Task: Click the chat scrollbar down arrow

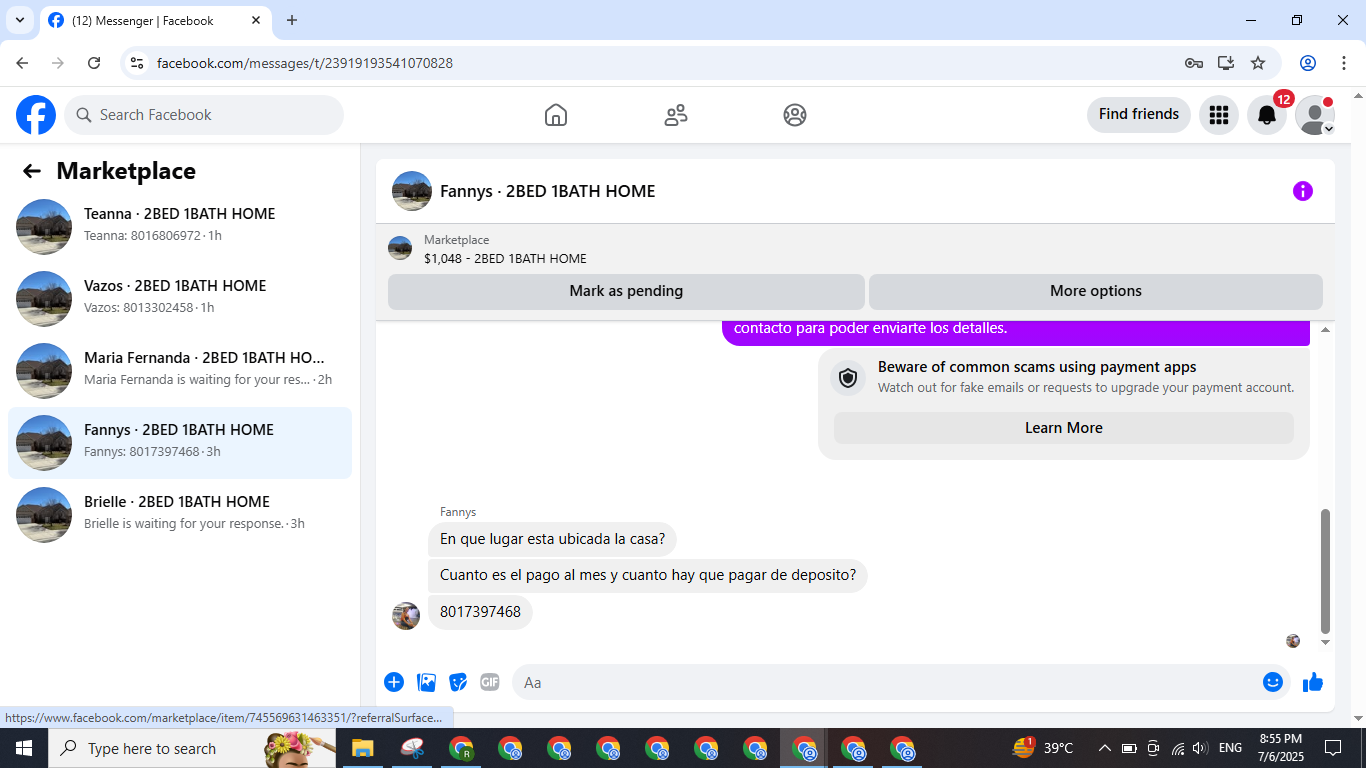Action: coord(1326,642)
